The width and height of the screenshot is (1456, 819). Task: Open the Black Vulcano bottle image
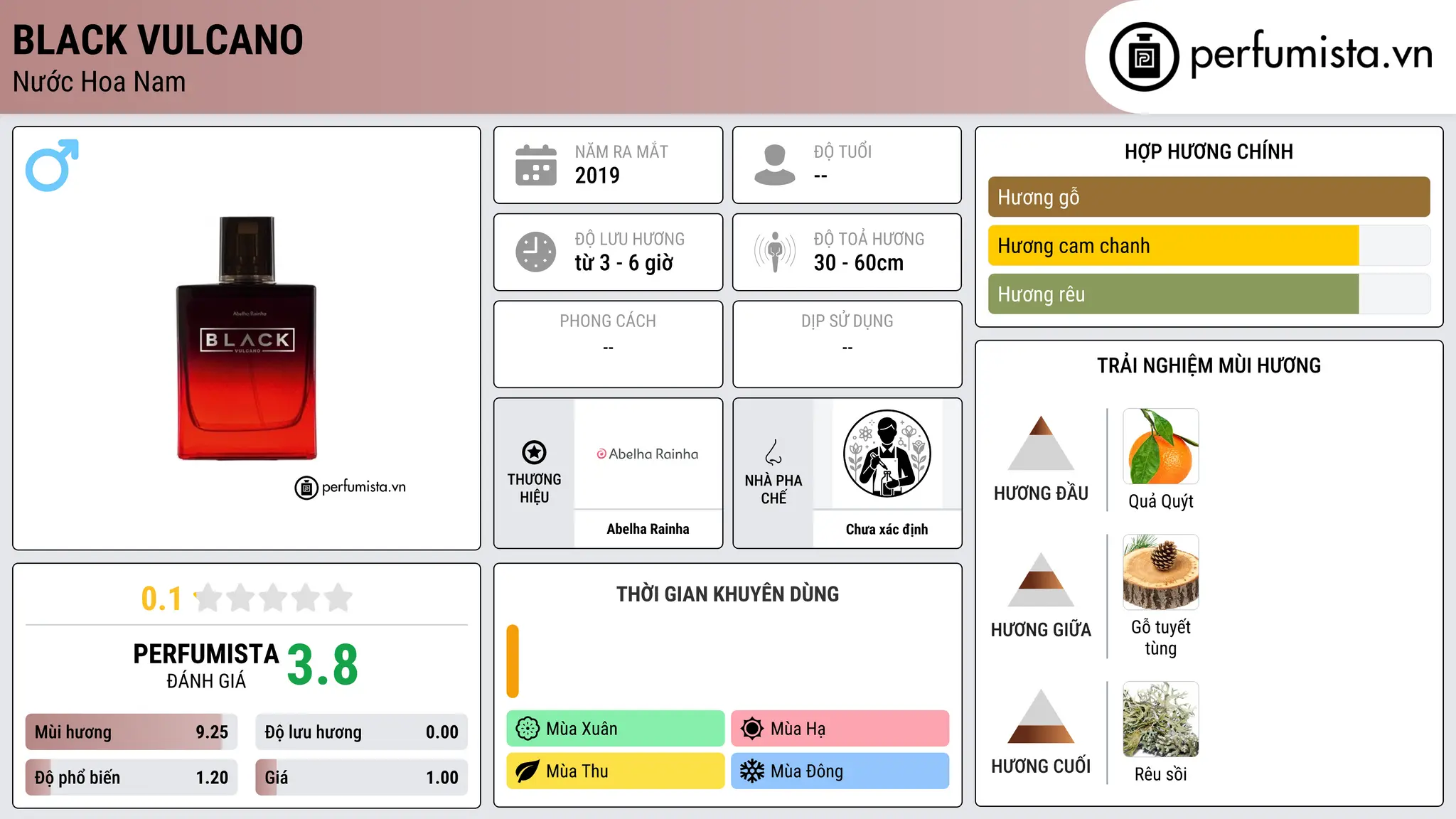coord(247,338)
